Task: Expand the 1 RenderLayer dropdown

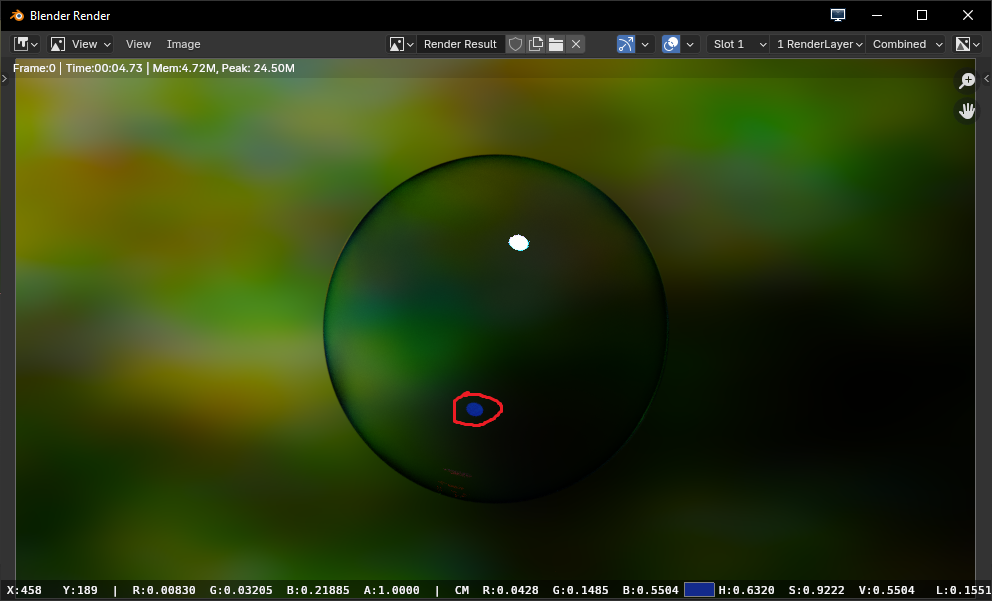Action: pos(818,44)
